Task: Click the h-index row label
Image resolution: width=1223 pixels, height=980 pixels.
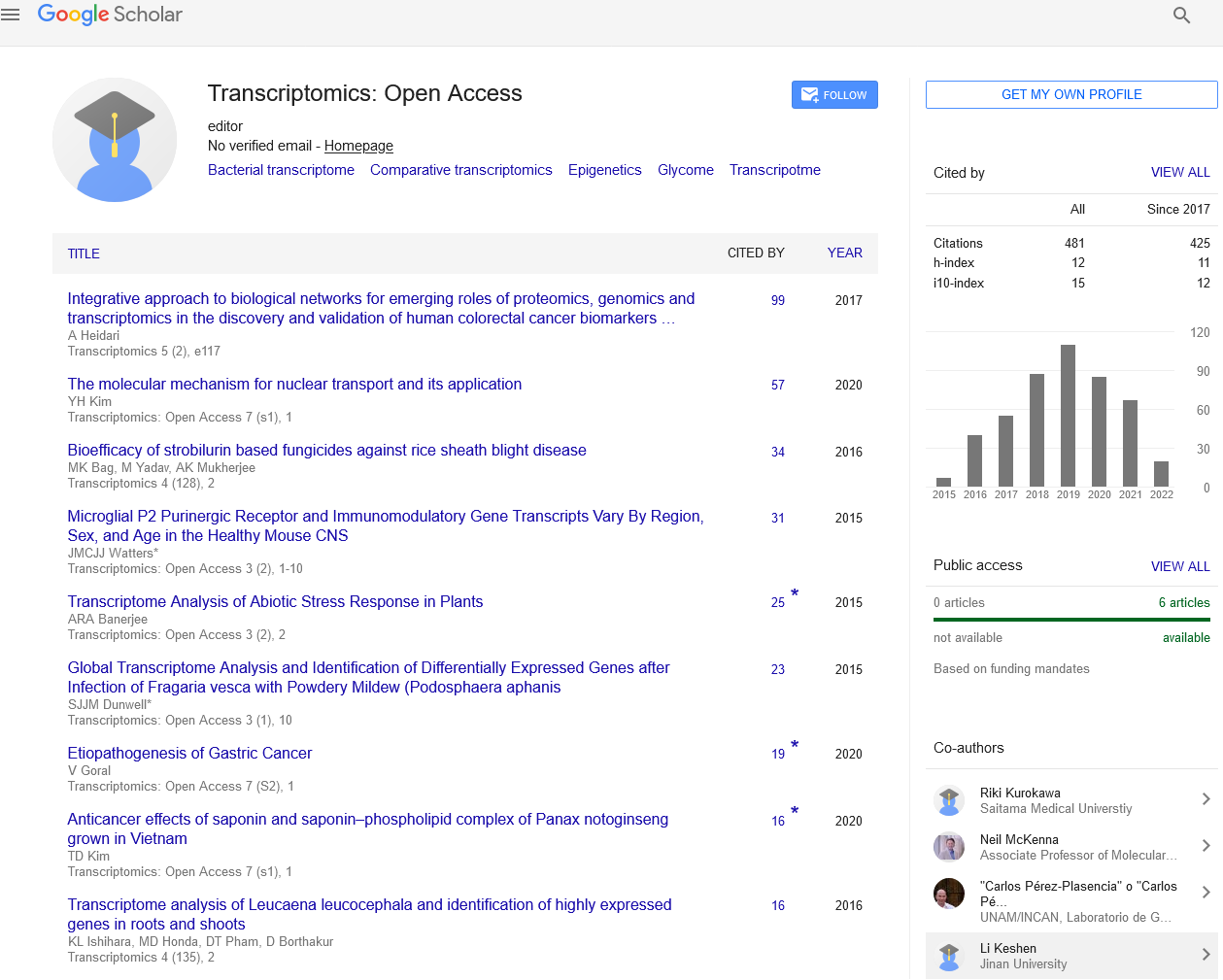Action: click(954, 263)
